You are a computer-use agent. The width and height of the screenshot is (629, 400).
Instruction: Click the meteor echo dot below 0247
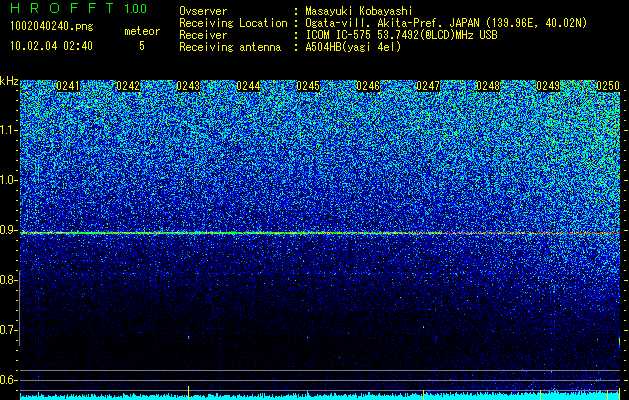423,327
